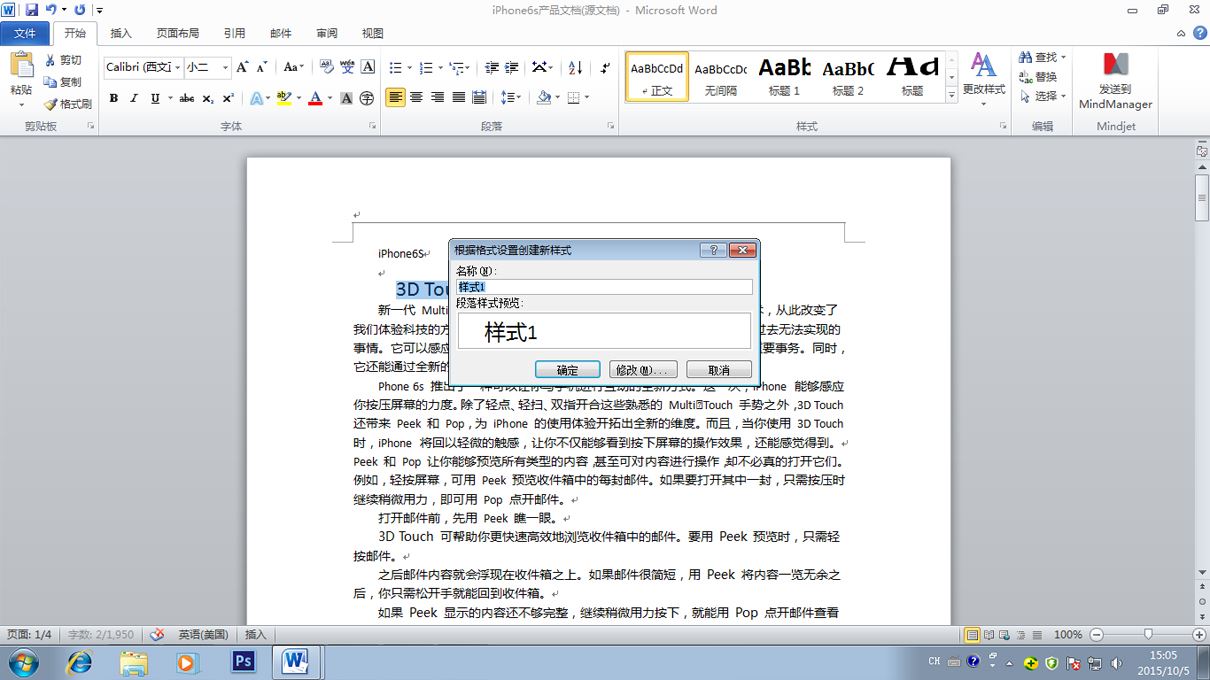Select the Format Painter (格式刷) tool
The image size is (1210, 680).
68,104
